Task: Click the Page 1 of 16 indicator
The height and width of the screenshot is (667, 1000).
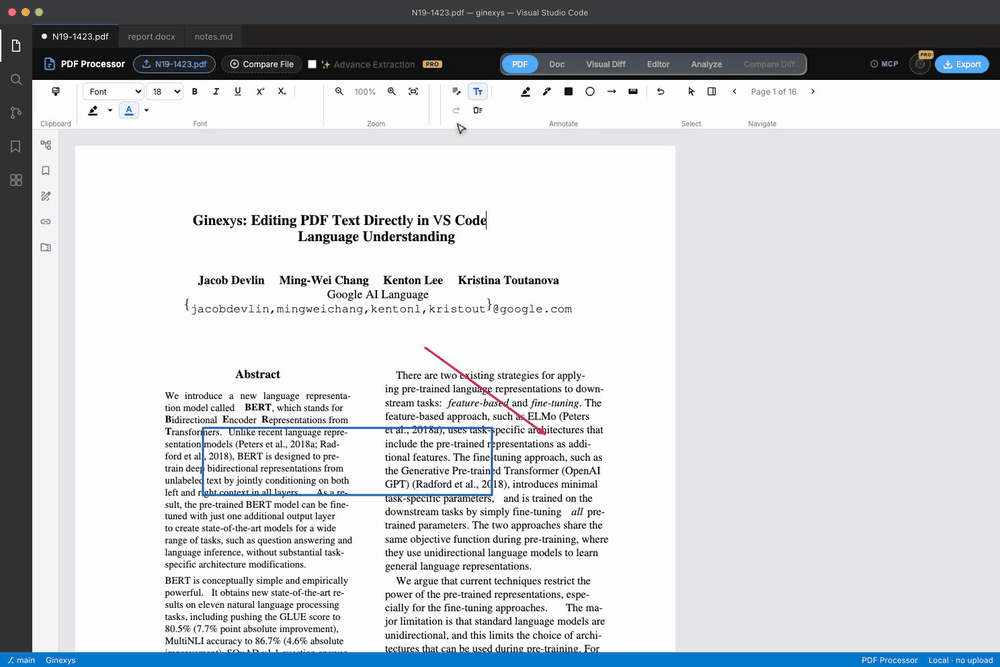Action: coord(774,92)
